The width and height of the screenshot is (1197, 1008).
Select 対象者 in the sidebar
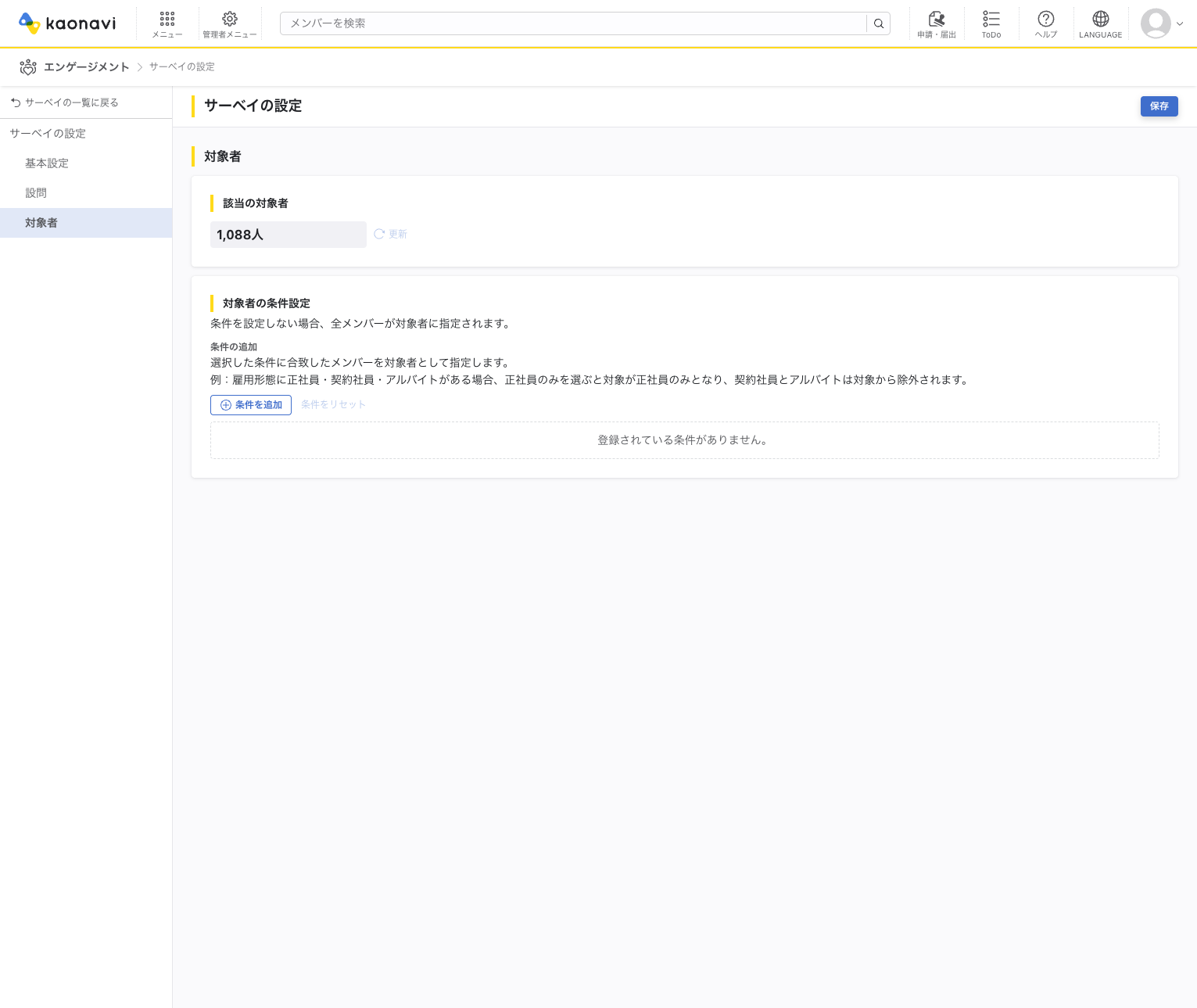[x=86, y=223]
